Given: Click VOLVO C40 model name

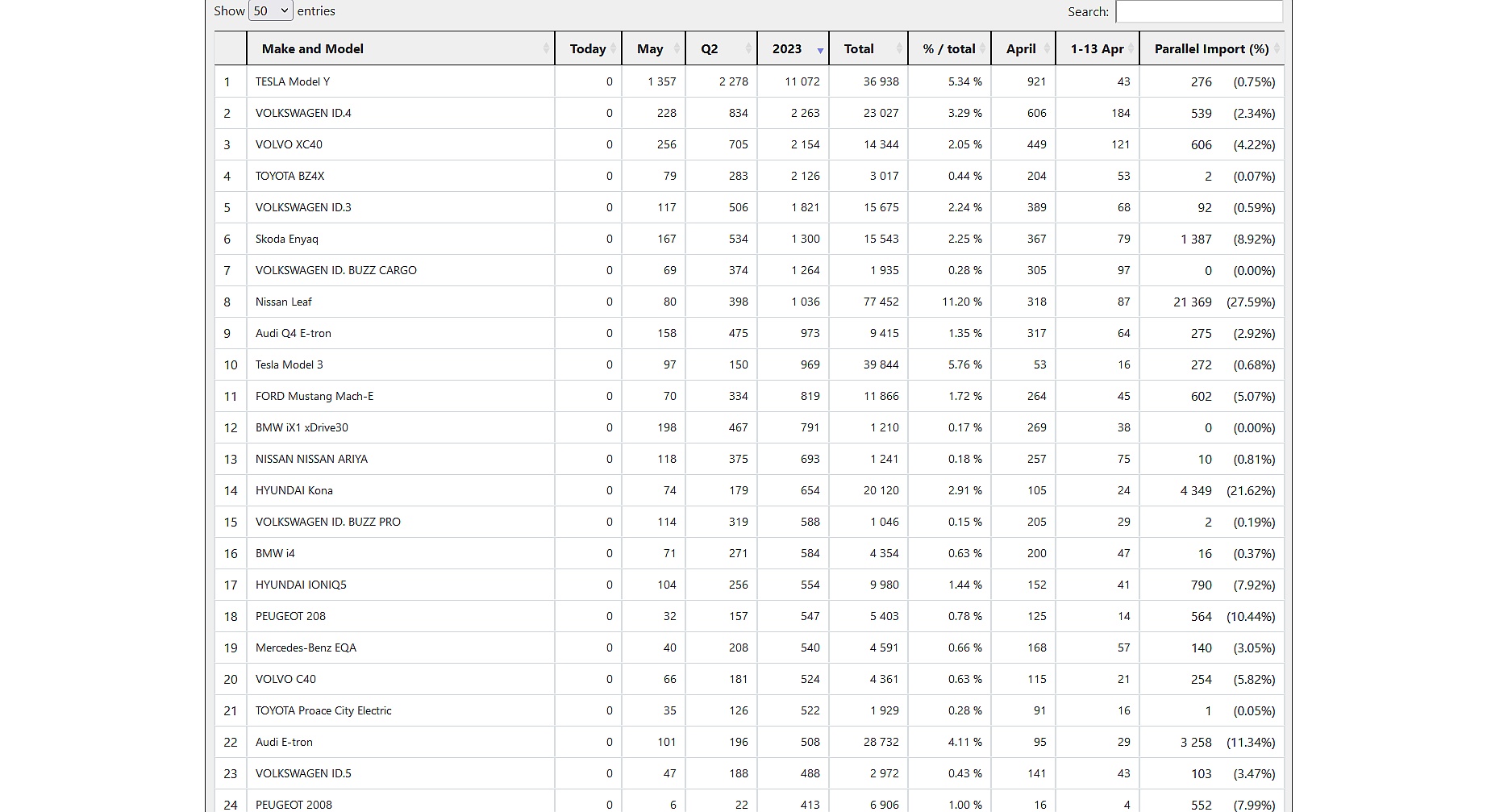Looking at the screenshot, I should (x=285, y=679).
